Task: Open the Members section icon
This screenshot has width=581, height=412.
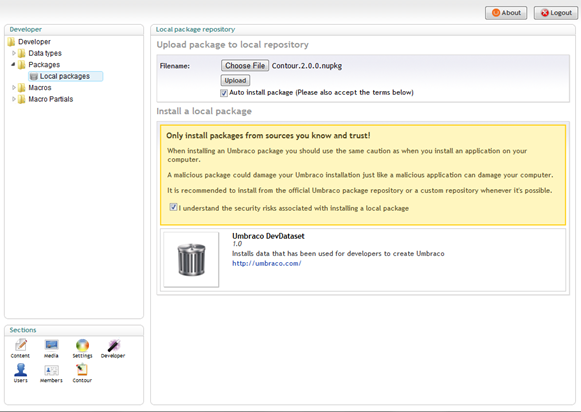Action: tap(51, 370)
